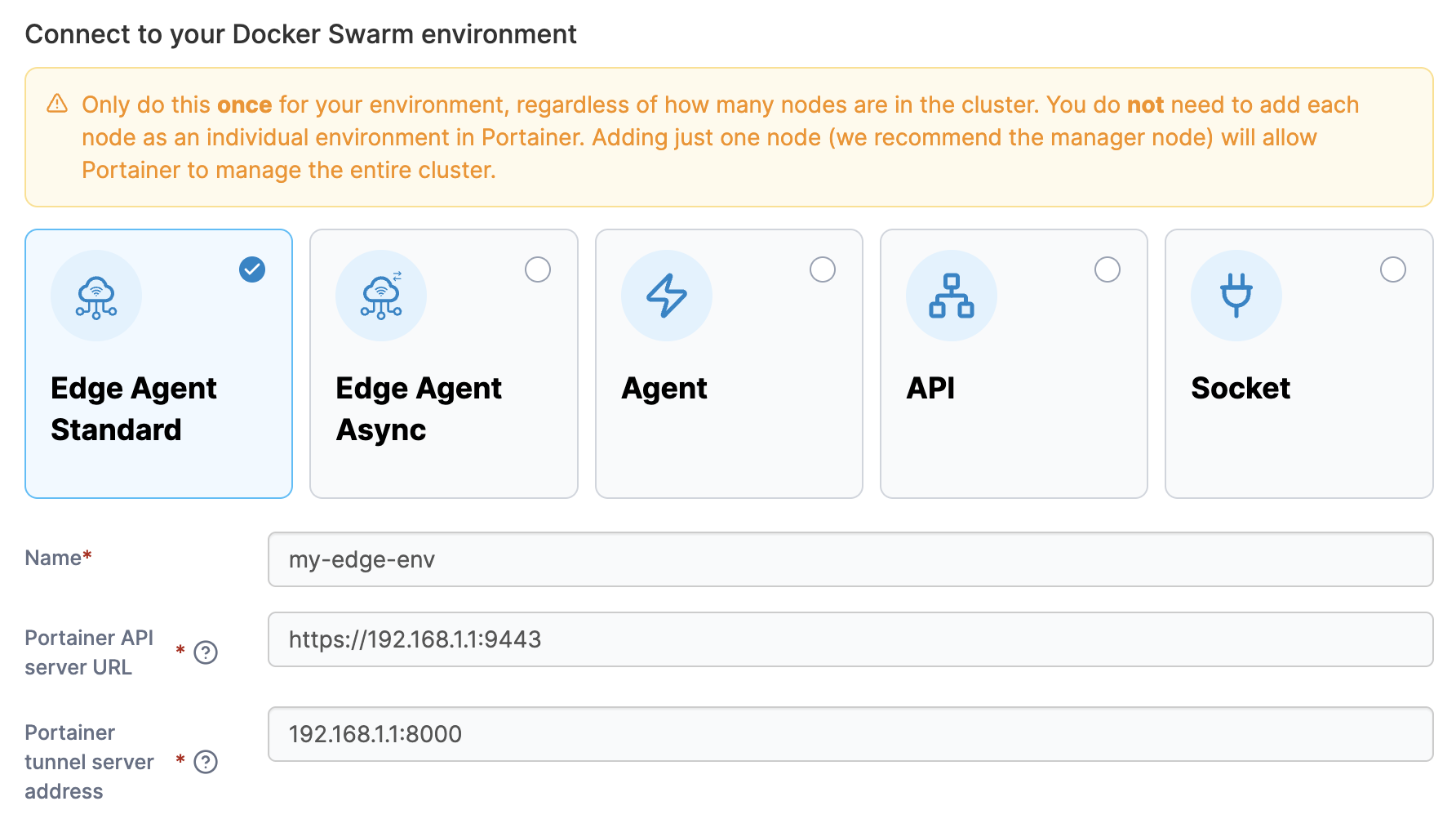Select the Agent radio button
This screenshot has width=1456, height=828.
(822, 269)
